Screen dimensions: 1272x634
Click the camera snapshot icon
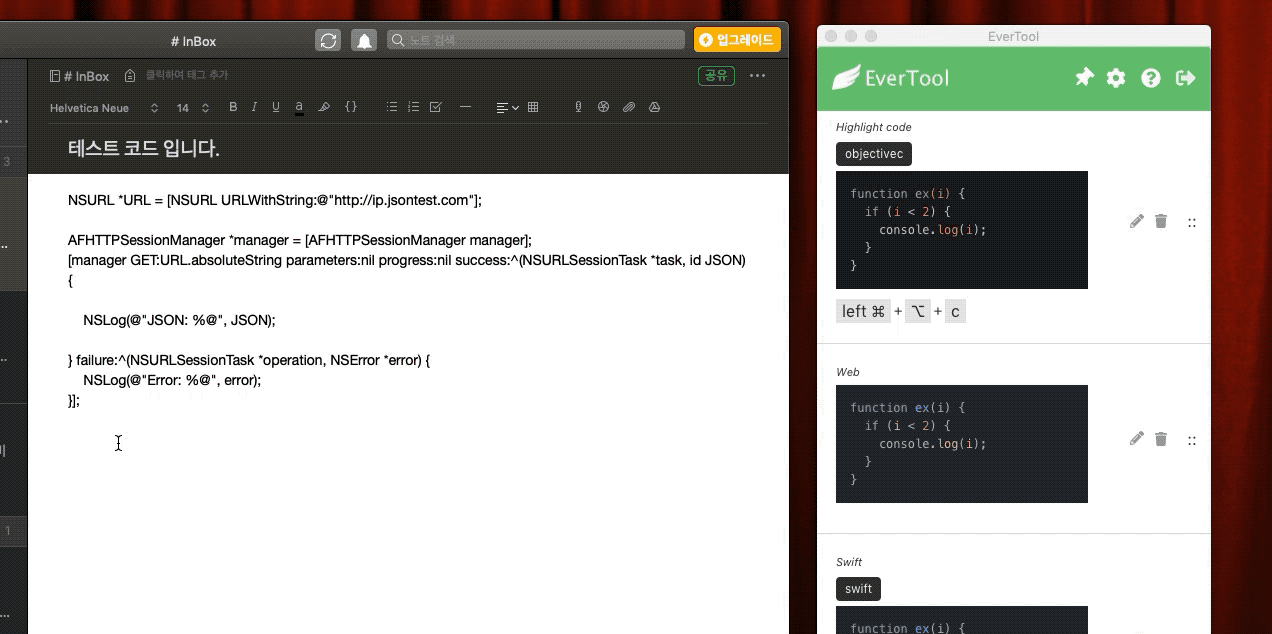click(x=603, y=107)
